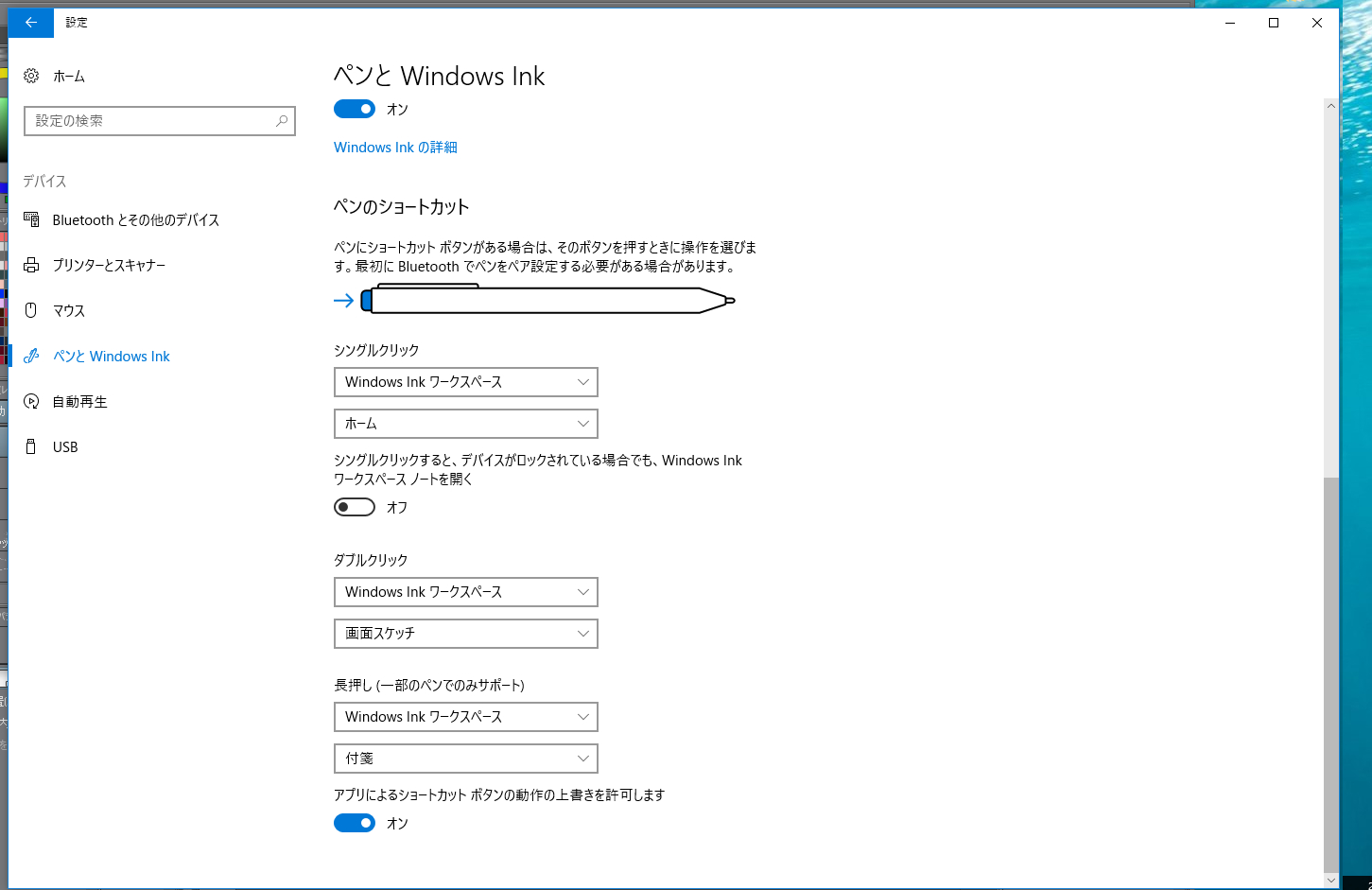
Task: Select the printers and scanners icon
Action: [x=31, y=265]
